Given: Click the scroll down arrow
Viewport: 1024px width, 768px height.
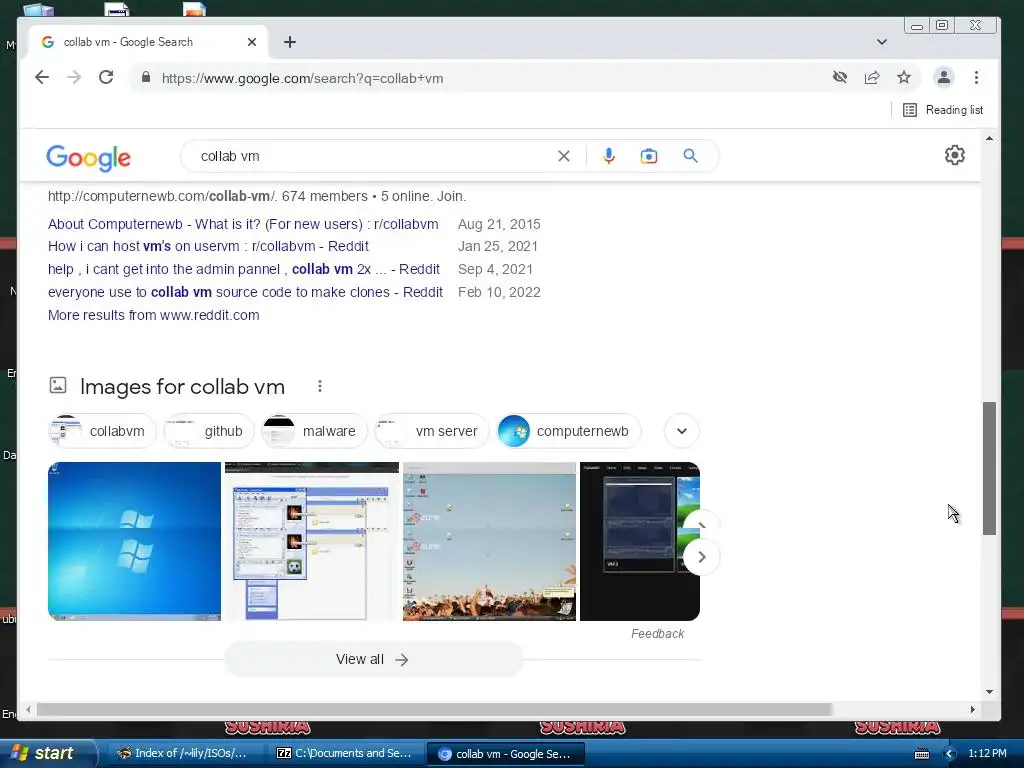Looking at the screenshot, I should (989, 692).
